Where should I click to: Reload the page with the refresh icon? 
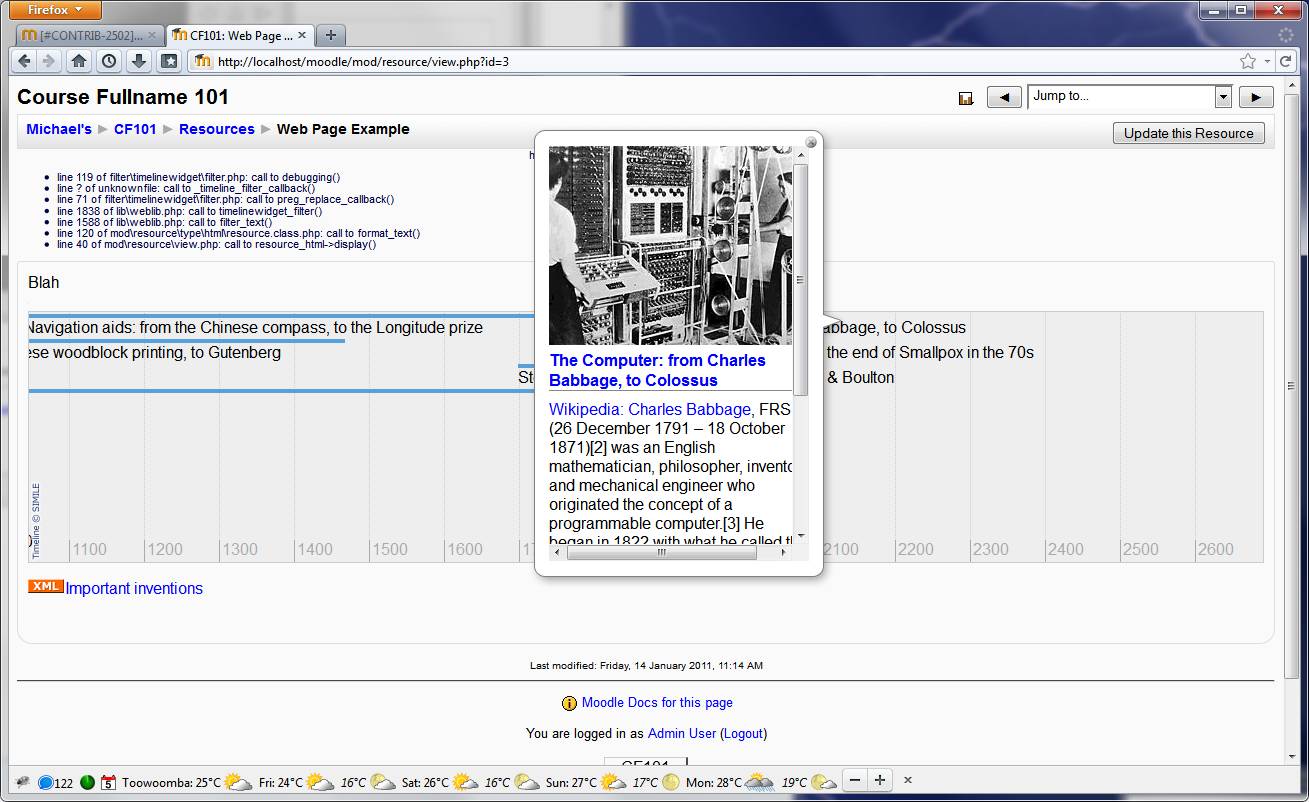click(1284, 61)
